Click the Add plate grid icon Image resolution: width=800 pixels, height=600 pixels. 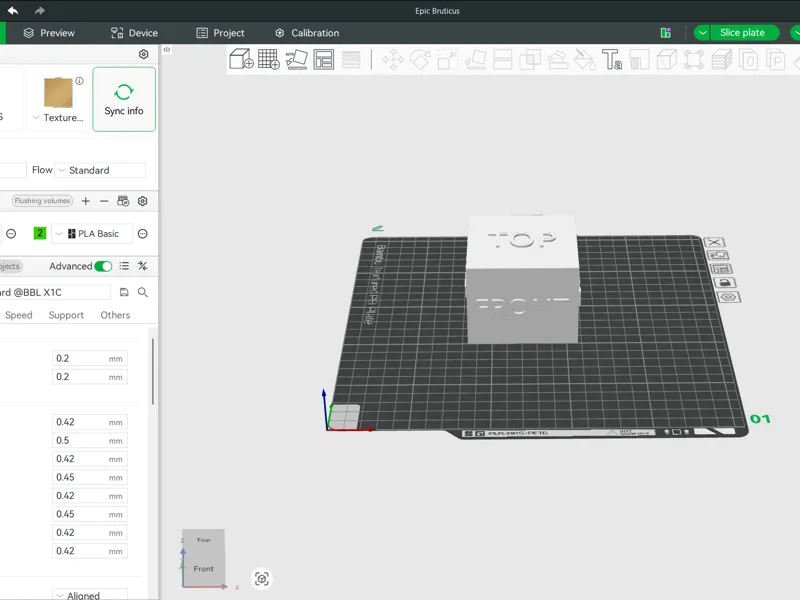pos(269,59)
